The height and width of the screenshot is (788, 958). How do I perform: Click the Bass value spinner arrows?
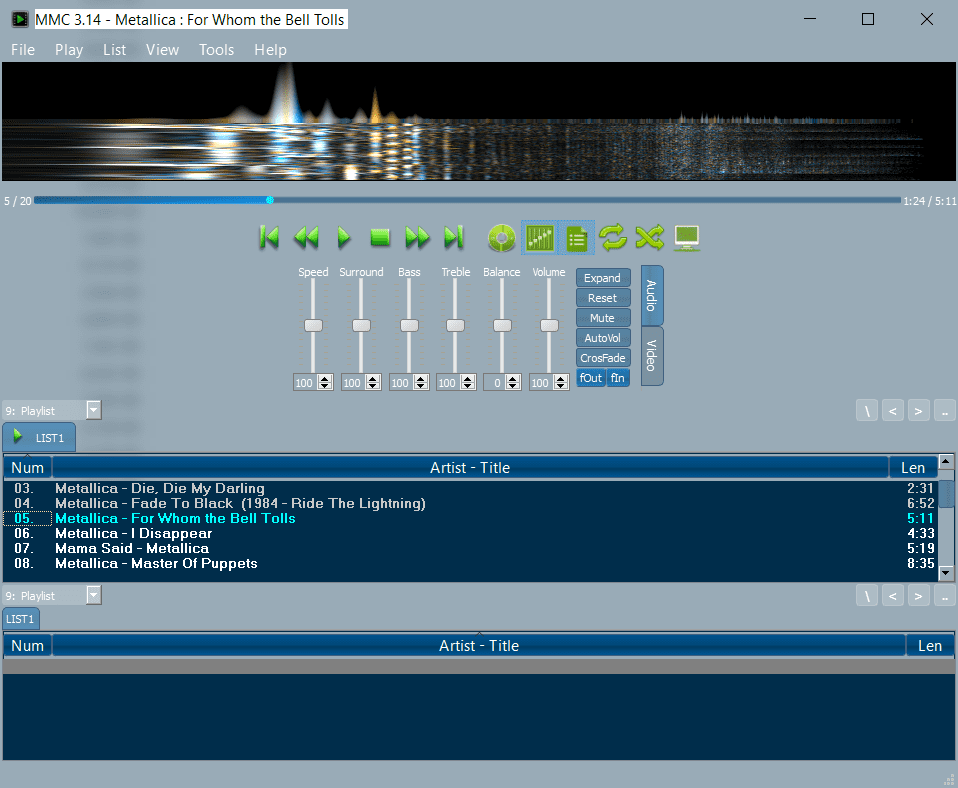coord(420,382)
